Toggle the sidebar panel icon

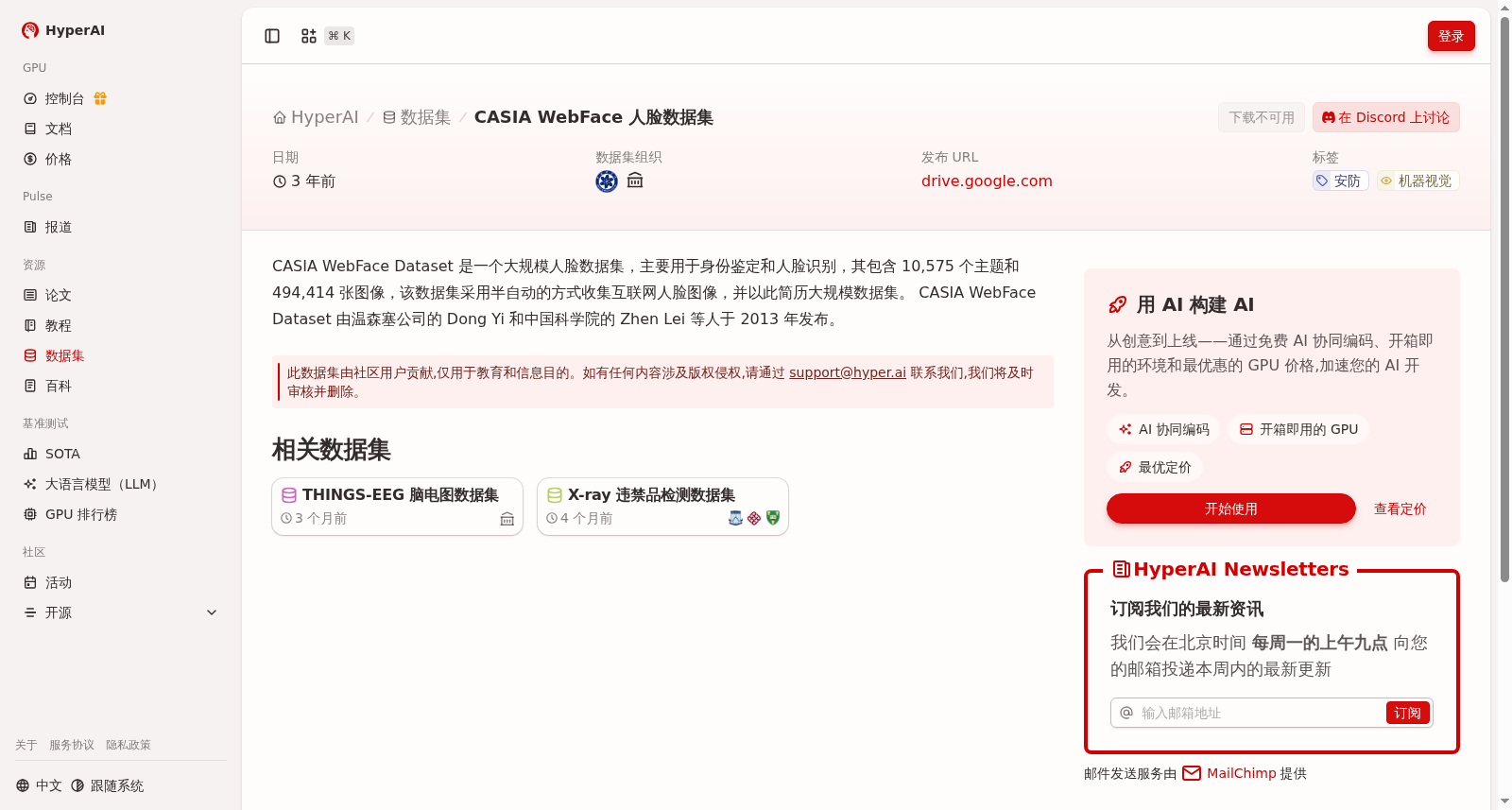point(272,36)
